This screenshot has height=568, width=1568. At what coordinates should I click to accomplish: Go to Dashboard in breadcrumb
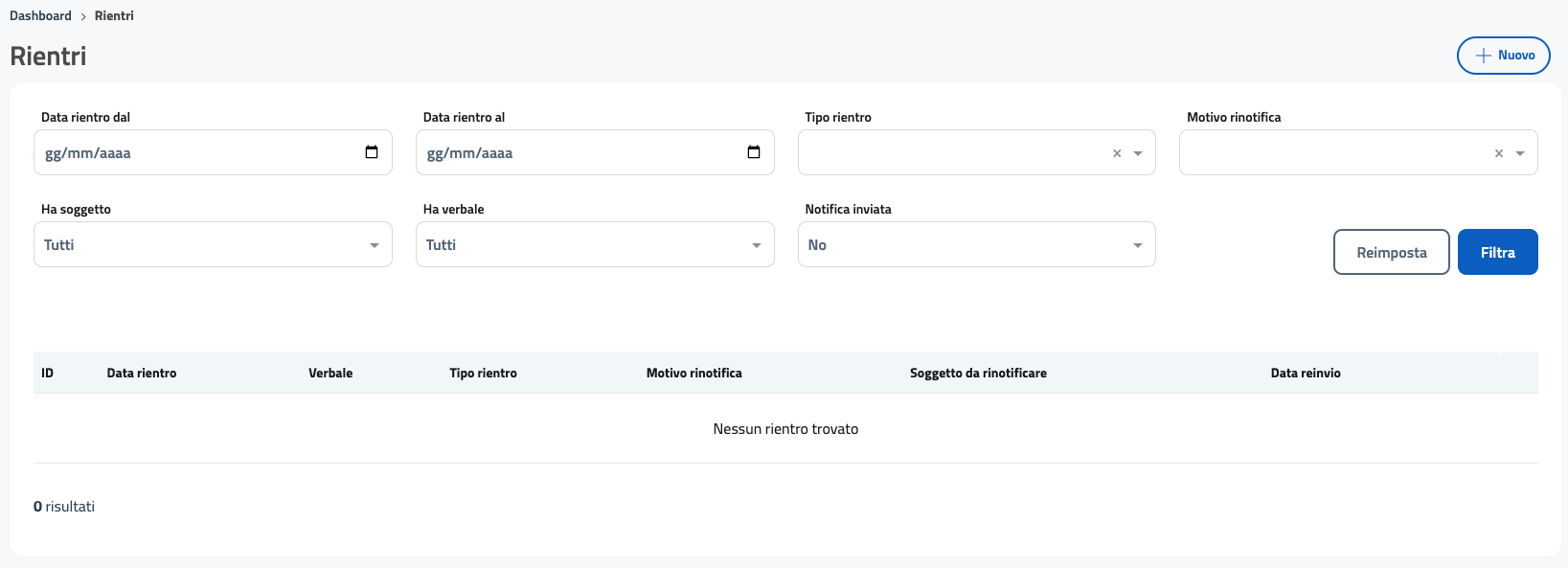pos(40,16)
